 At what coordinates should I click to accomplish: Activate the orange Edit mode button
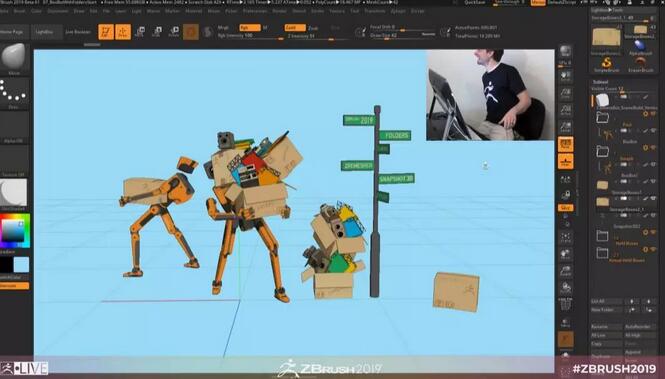pos(106,32)
